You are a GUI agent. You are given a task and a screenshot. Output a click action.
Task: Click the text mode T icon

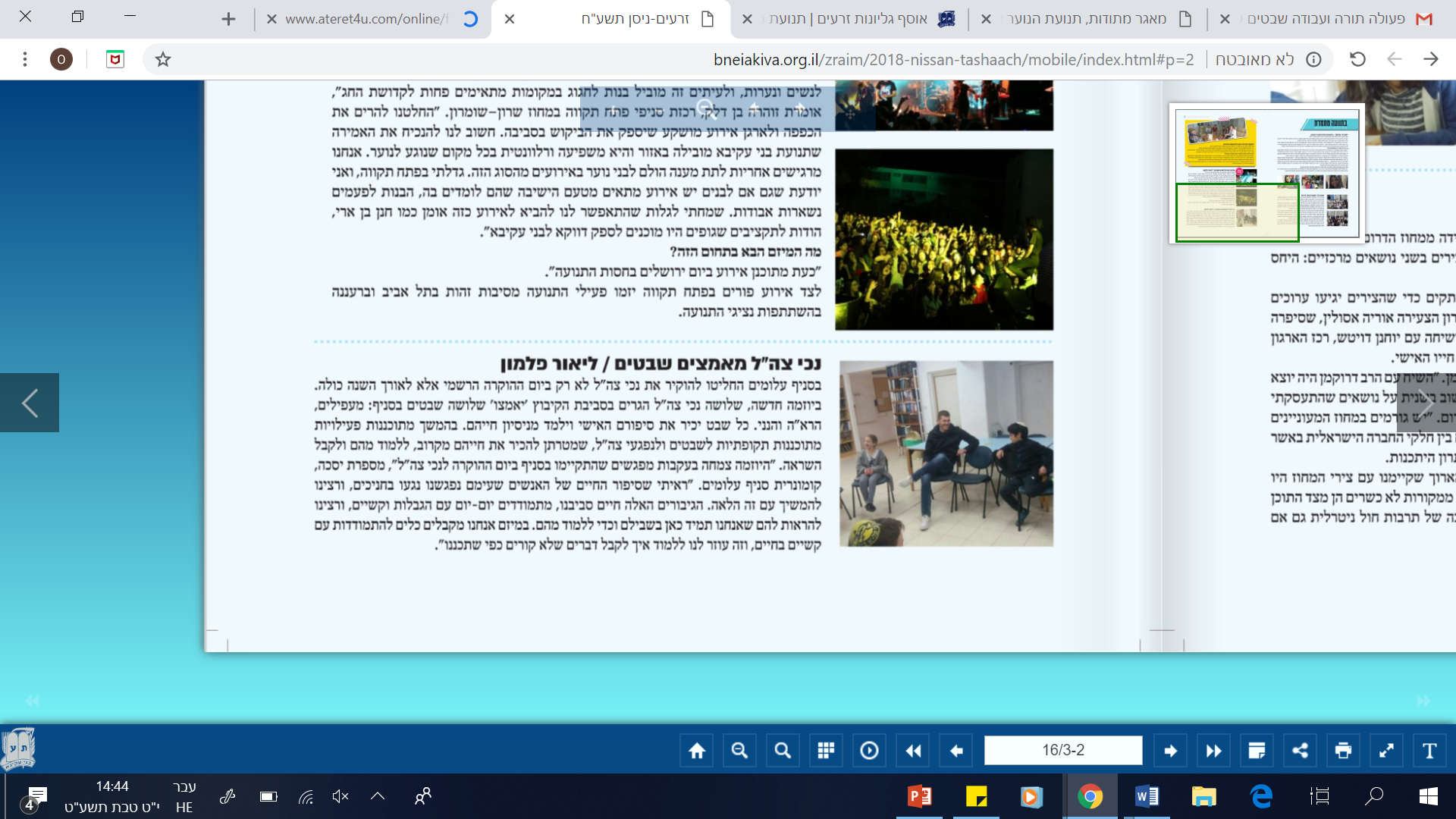click(1429, 751)
